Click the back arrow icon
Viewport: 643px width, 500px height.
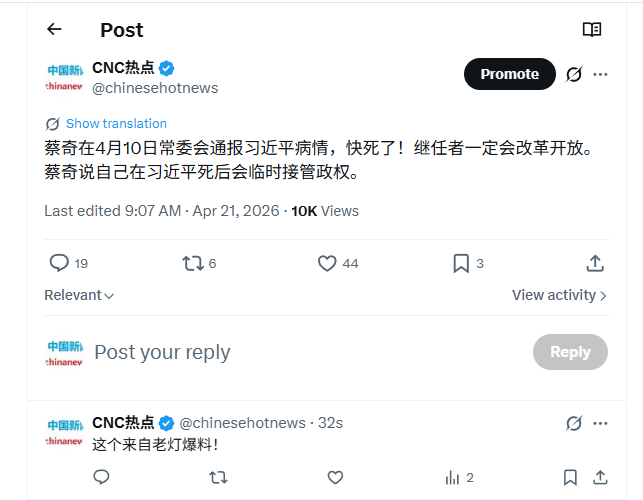coord(54,29)
